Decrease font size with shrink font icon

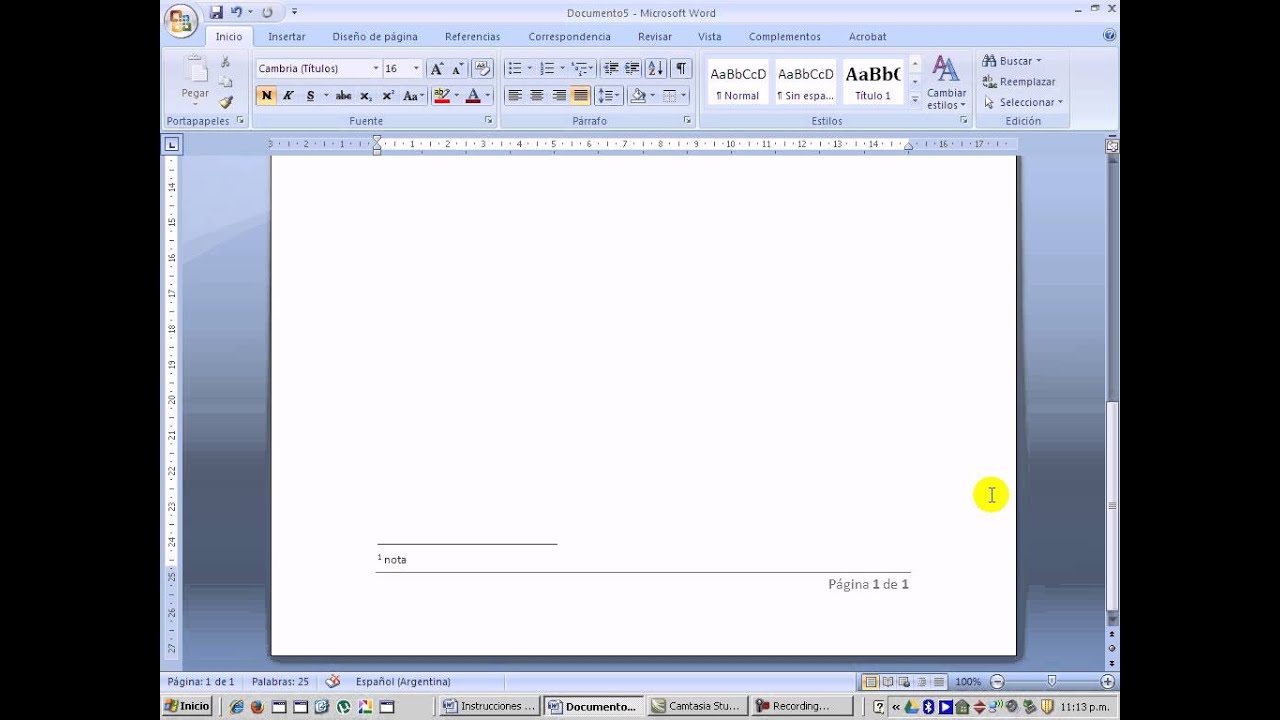pyautogui.click(x=457, y=69)
